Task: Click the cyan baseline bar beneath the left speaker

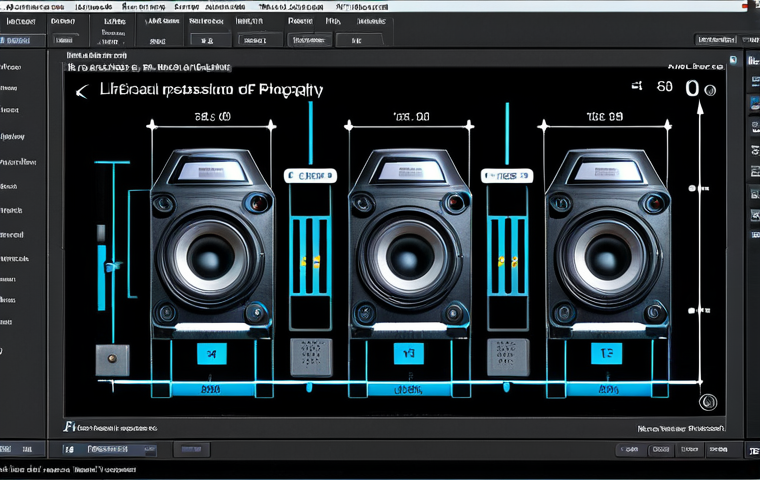Action: click(x=212, y=389)
